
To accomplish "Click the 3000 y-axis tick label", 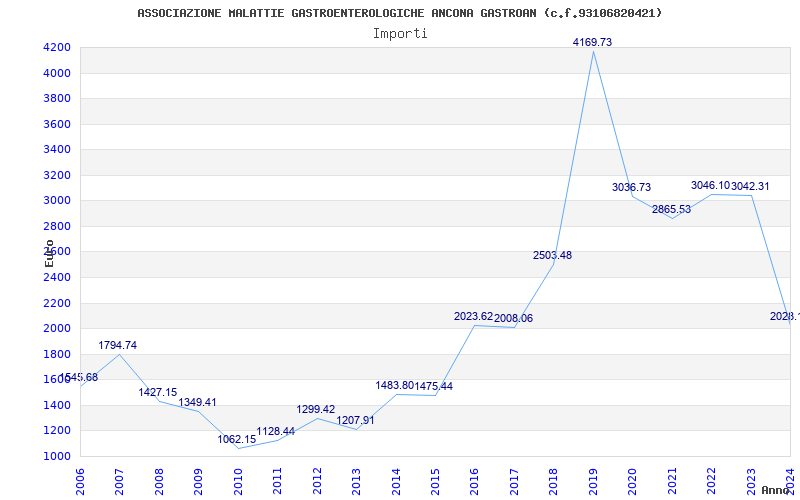I will pos(57,201).
